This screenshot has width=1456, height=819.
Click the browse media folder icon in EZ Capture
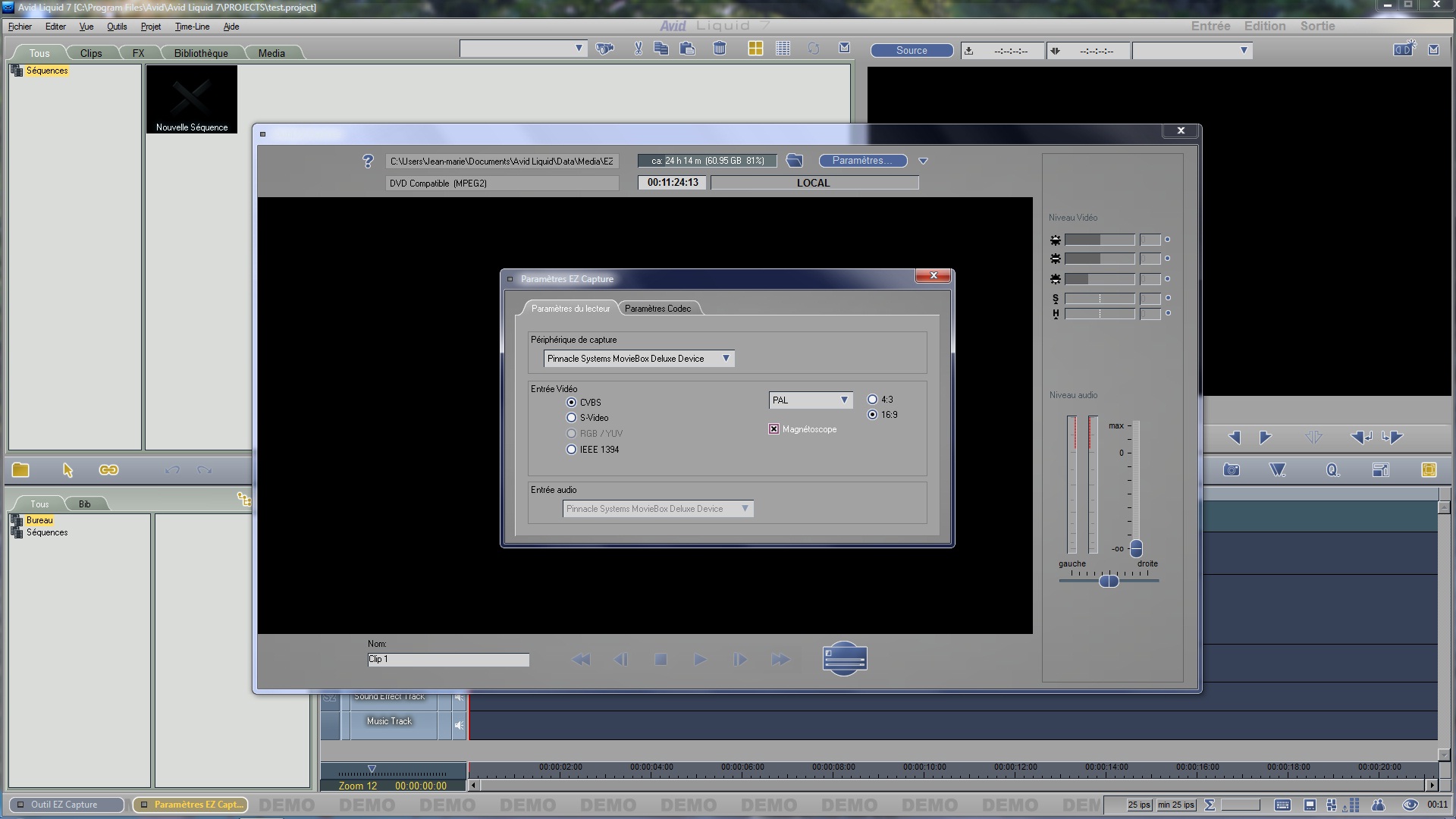[x=795, y=161]
